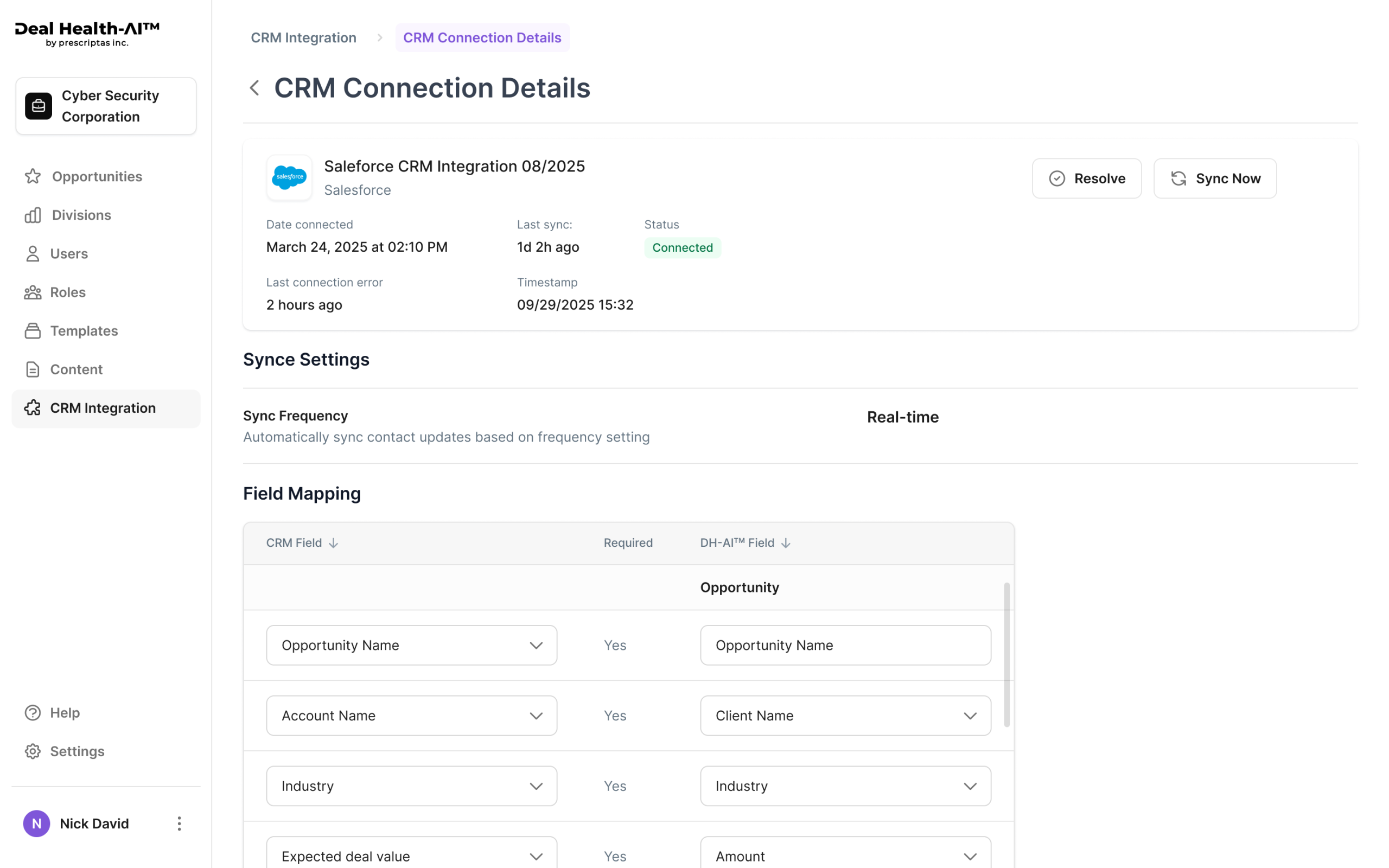This screenshot has width=1389, height=868.
Task: Click the field mapping table scrollbar
Action: point(1006,654)
